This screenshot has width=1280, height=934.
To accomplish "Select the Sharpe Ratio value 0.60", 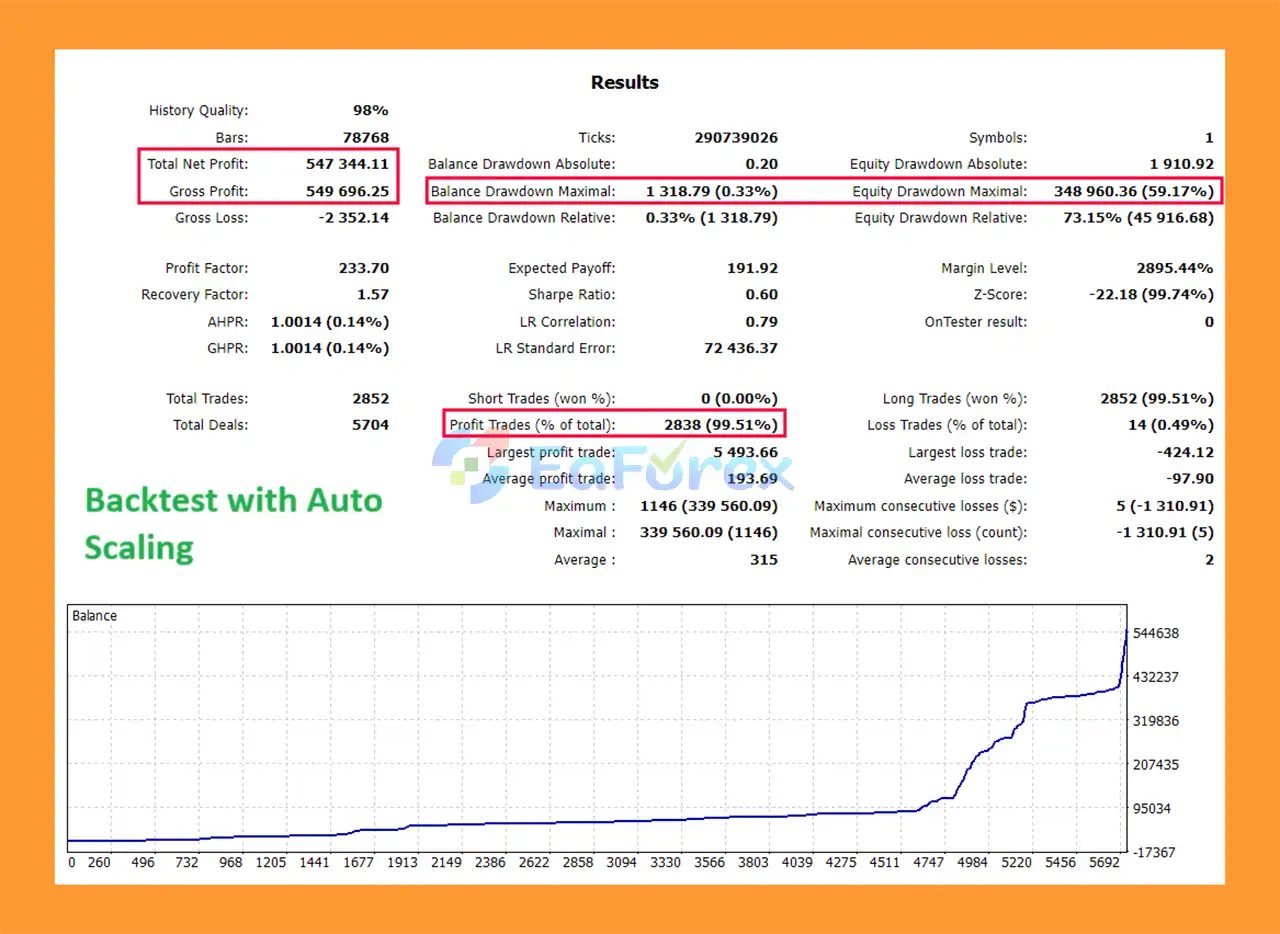I will tap(761, 295).
